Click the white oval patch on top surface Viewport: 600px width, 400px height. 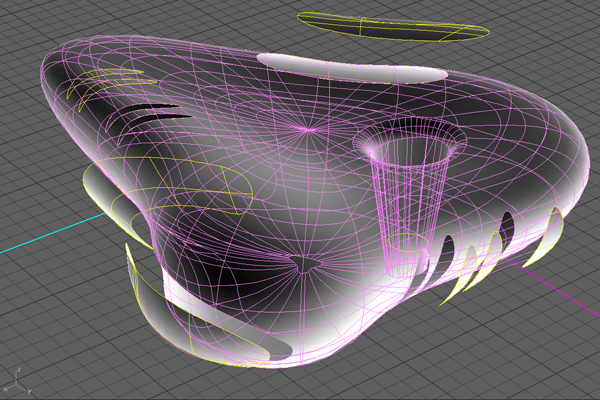350,67
